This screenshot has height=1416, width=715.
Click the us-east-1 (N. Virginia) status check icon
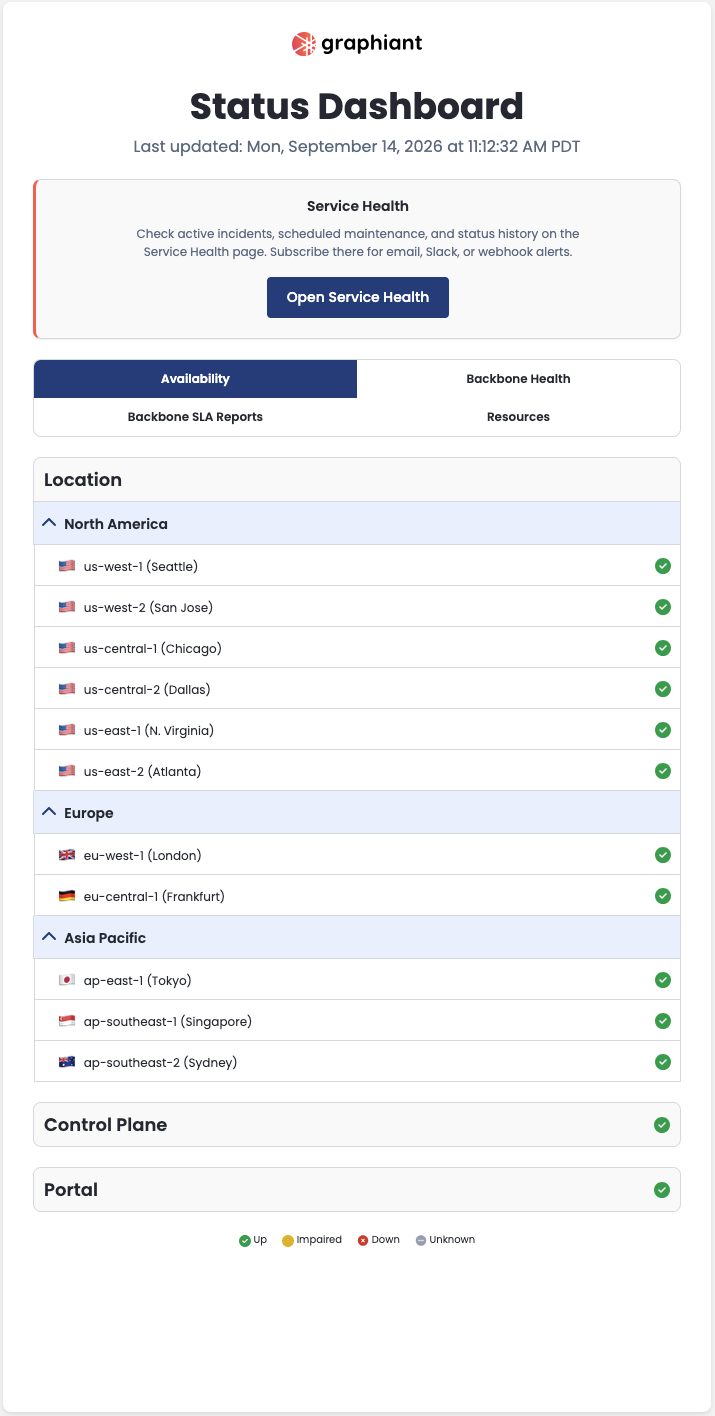coord(662,730)
